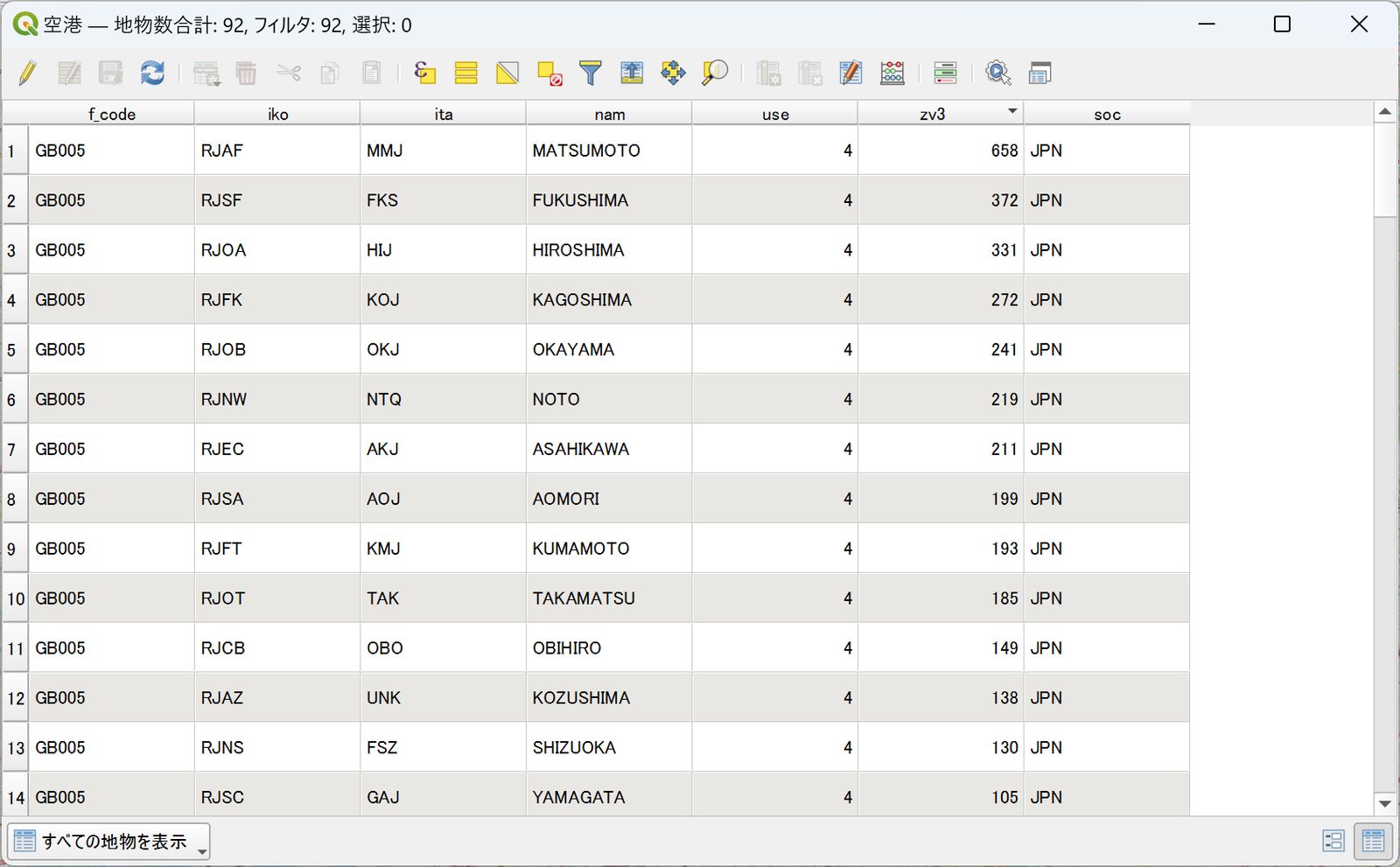Sort by the ita column header
The image size is (1400, 867).
click(x=444, y=114)
